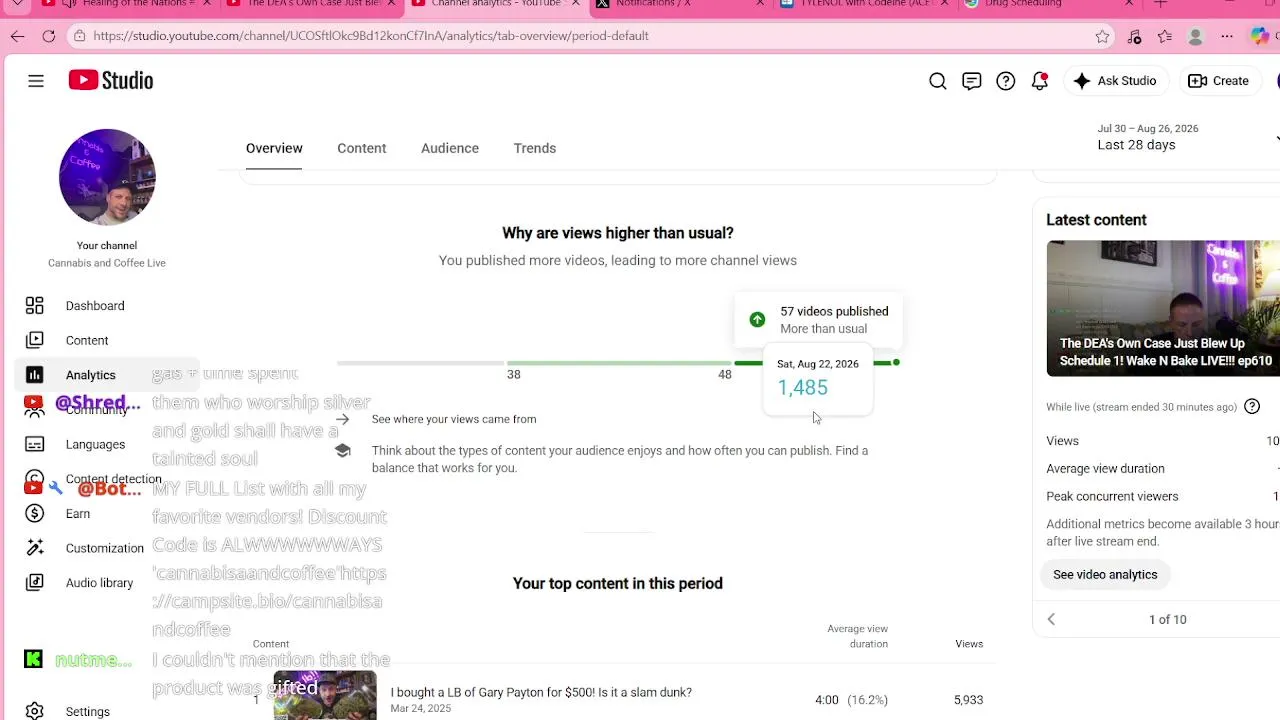Viewport: 1280px width, 720px height.
Task: Open Audio library in the sidebar
Action: tap(99, 583)
